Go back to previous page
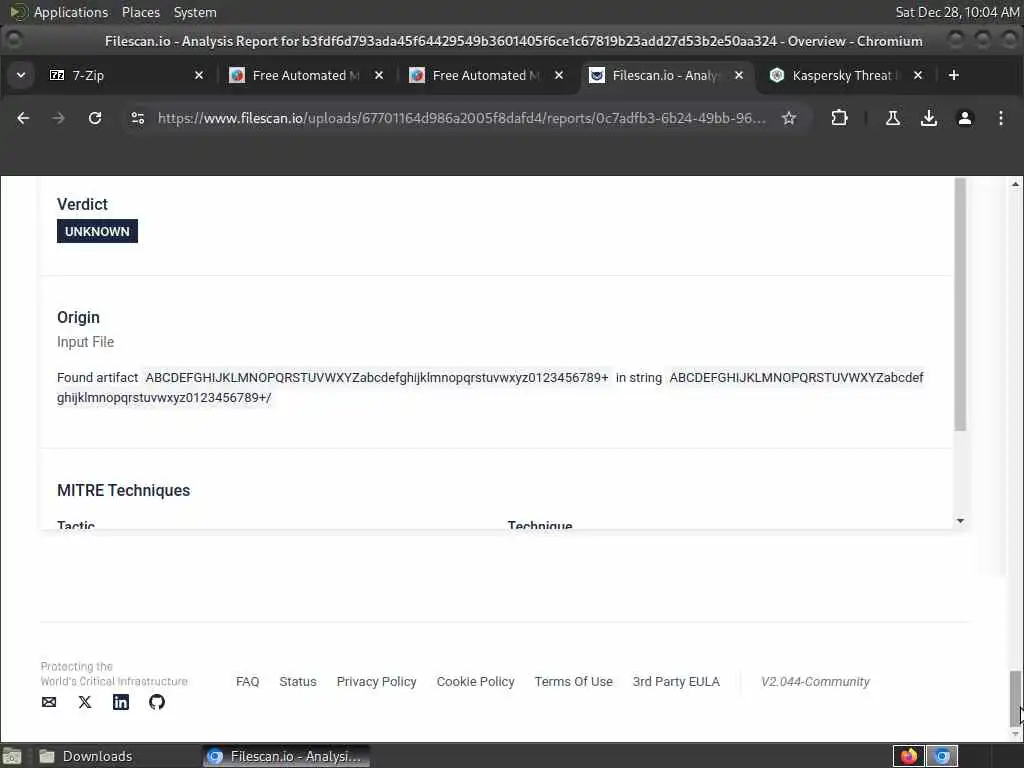This screenshot has height=768, width=1024. tap(23, 118)
